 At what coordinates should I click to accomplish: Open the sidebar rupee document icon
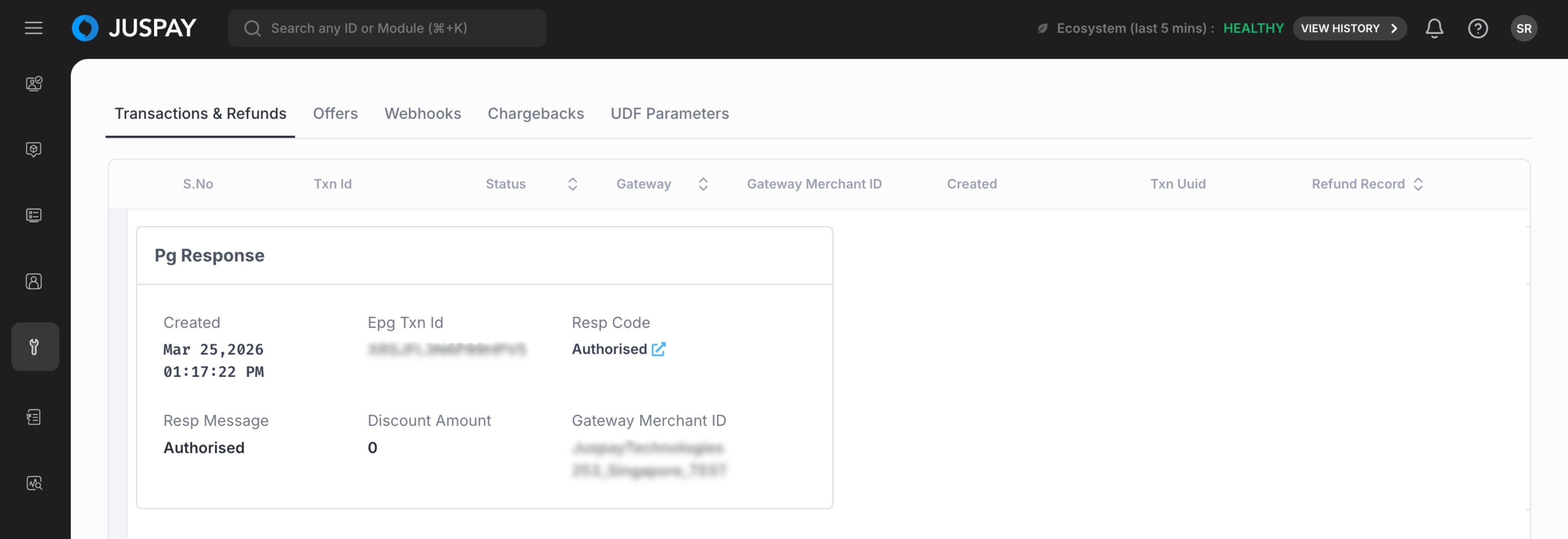34,417
